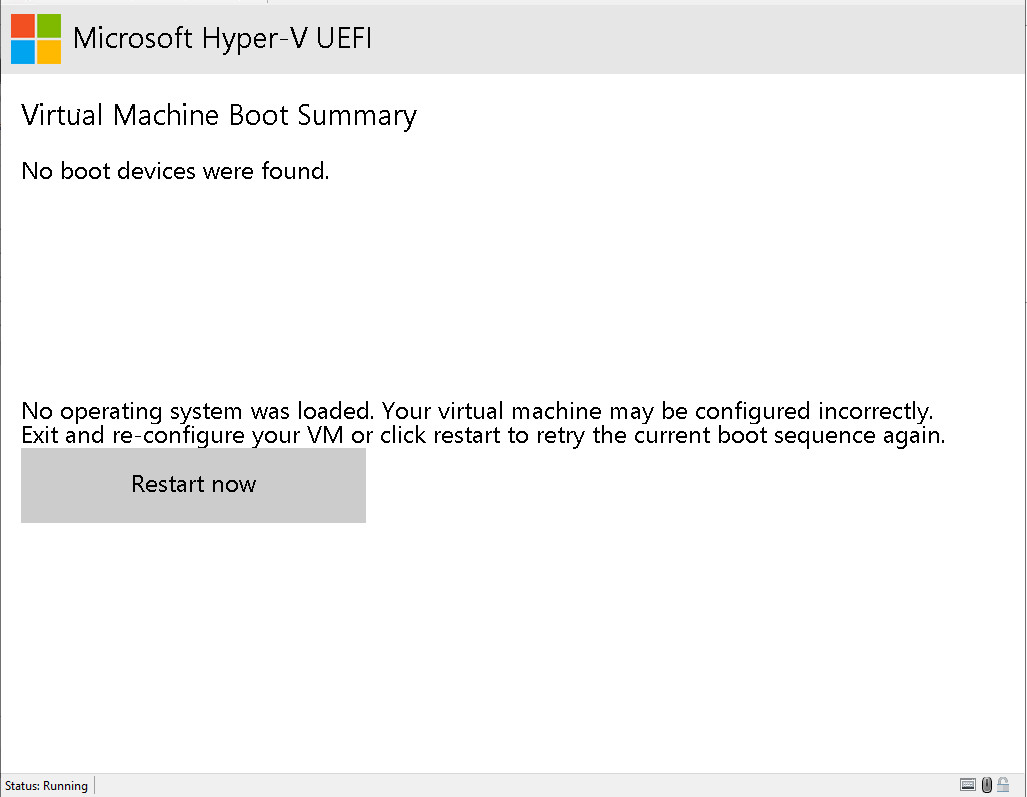Click the keyboard input status icon

click(967, 785)
